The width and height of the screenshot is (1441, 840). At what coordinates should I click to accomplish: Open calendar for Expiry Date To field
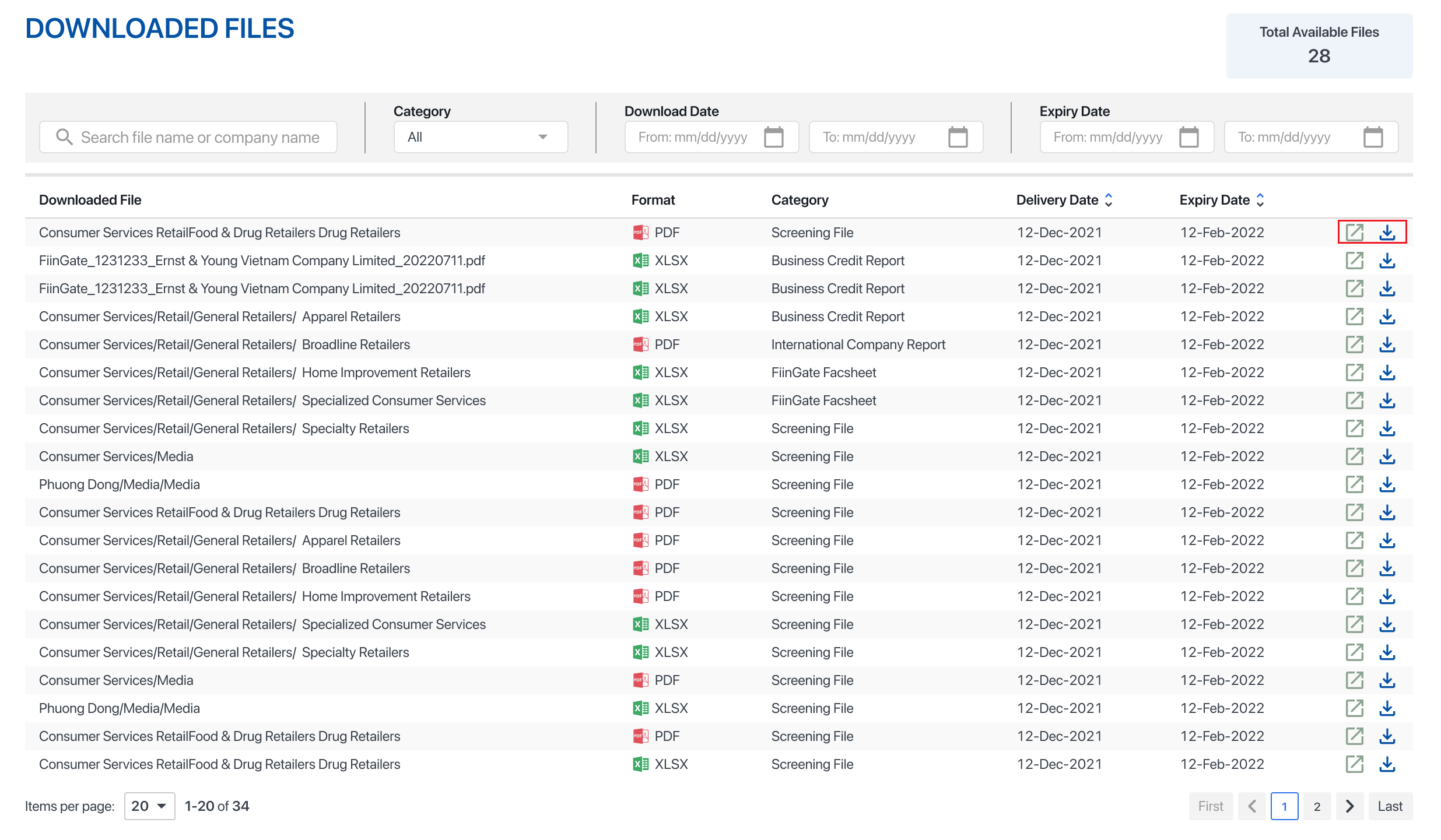1373,138
